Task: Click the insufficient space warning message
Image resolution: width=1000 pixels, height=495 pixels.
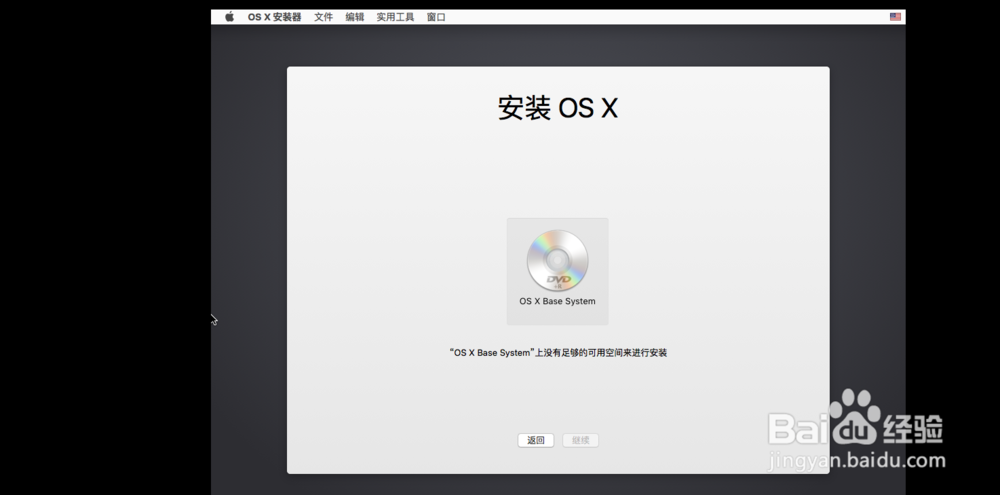Action: [558, 352]
